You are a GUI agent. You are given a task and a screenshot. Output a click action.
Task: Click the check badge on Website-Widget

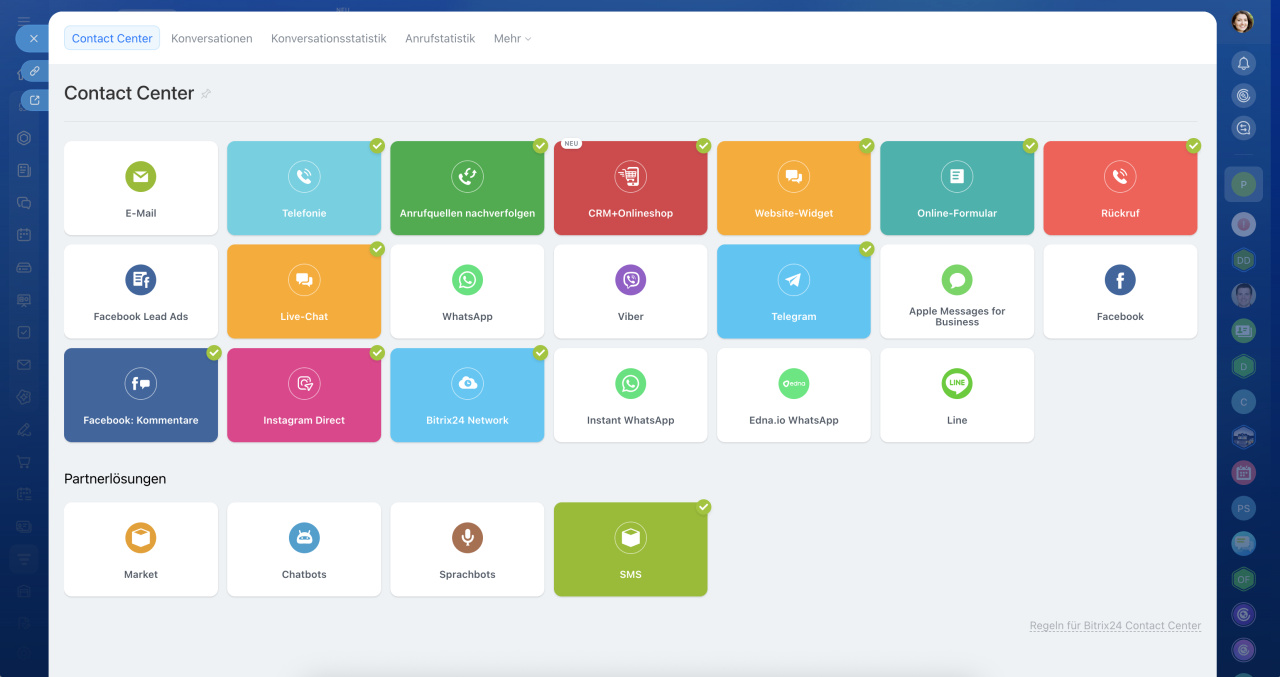coord(867,145)
